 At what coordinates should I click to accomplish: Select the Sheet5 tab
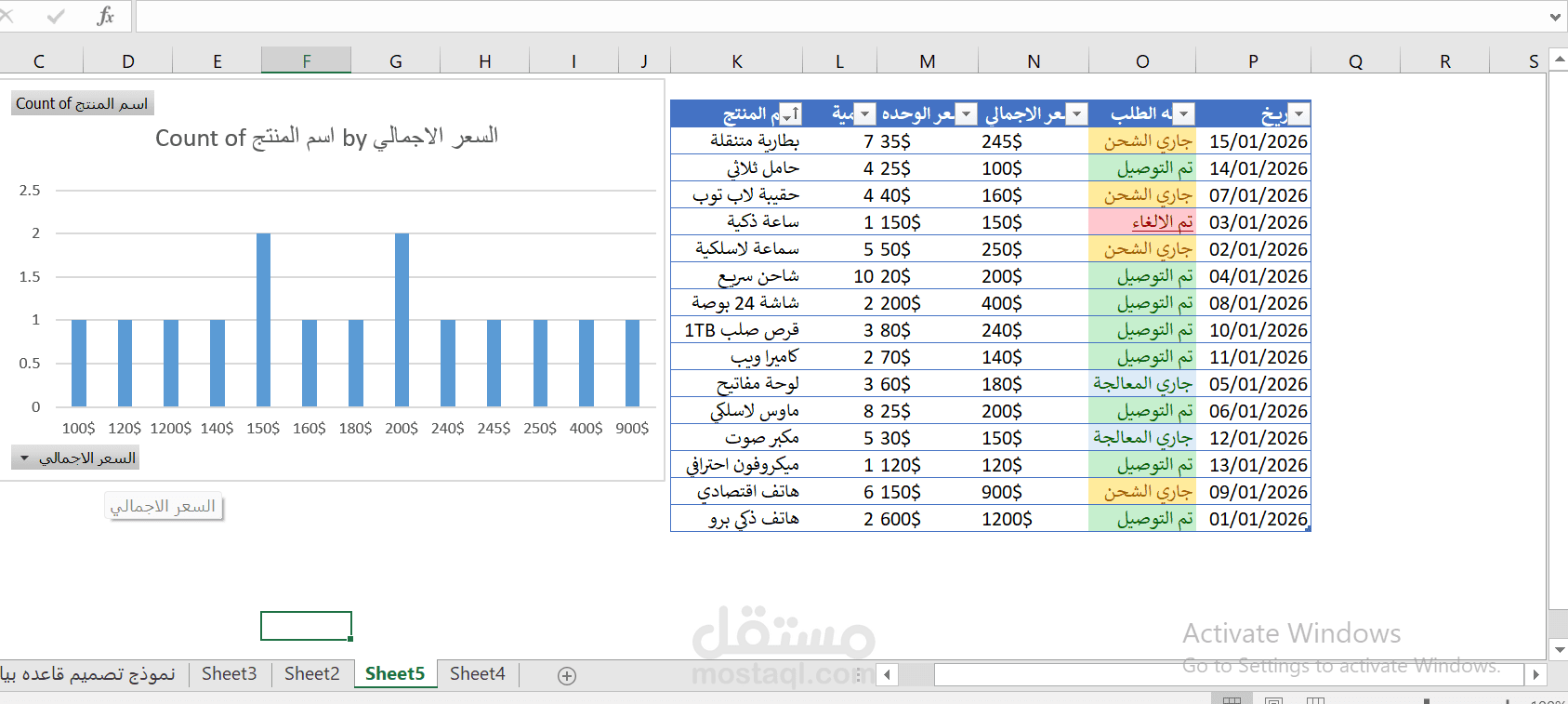point(395,673)
